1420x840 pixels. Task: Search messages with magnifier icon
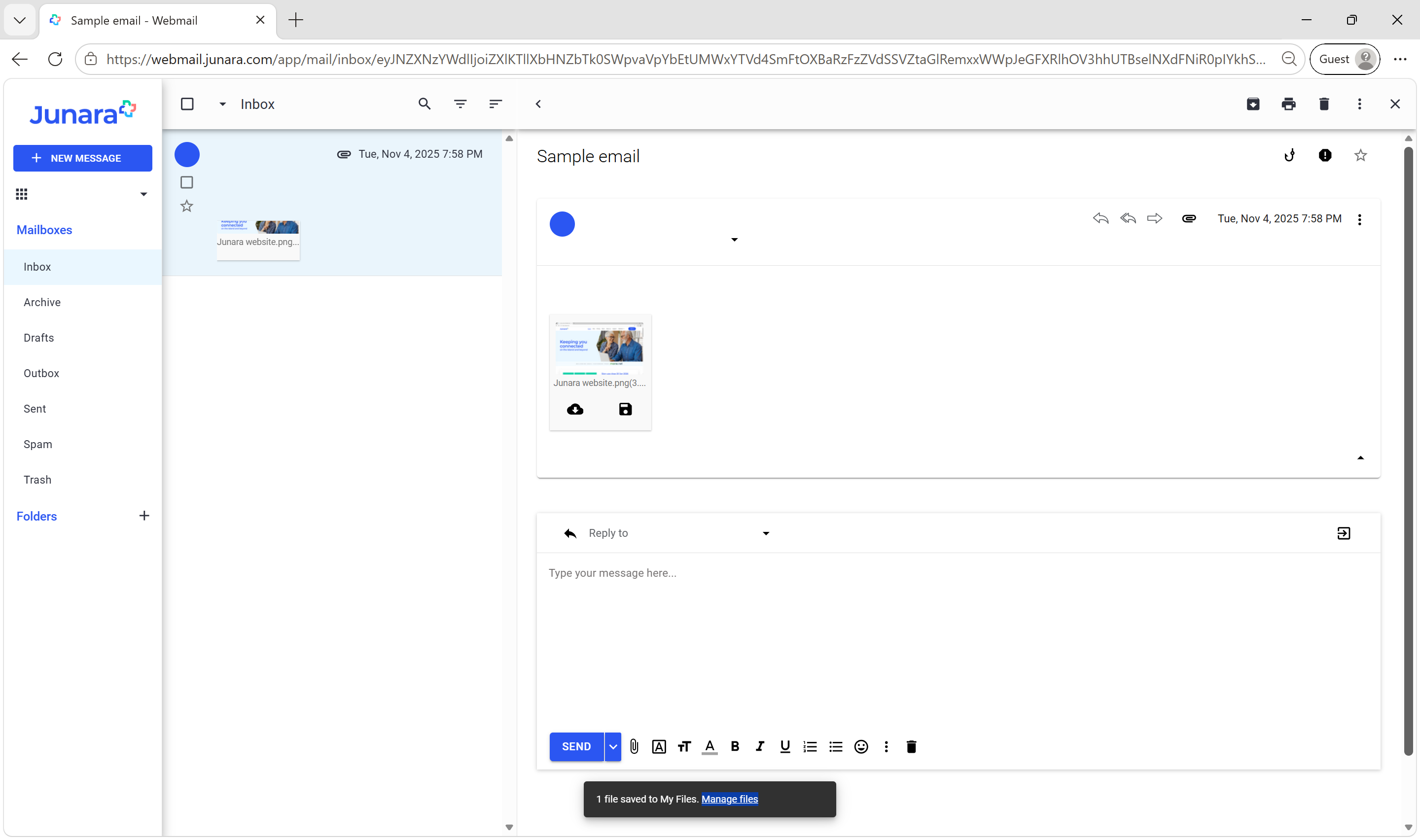click(x=425, y=104)
